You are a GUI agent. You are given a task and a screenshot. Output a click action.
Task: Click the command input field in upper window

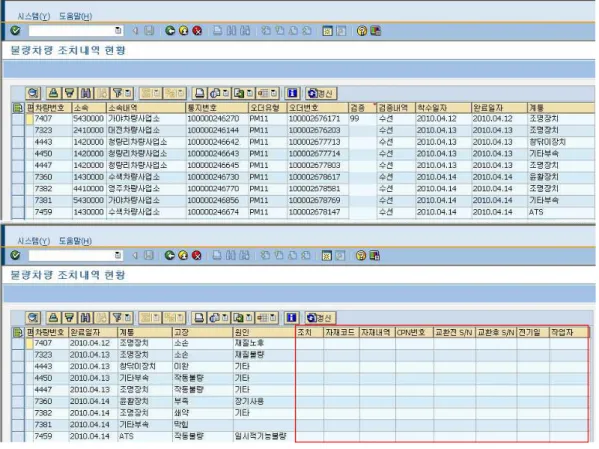tap(72, 31)
